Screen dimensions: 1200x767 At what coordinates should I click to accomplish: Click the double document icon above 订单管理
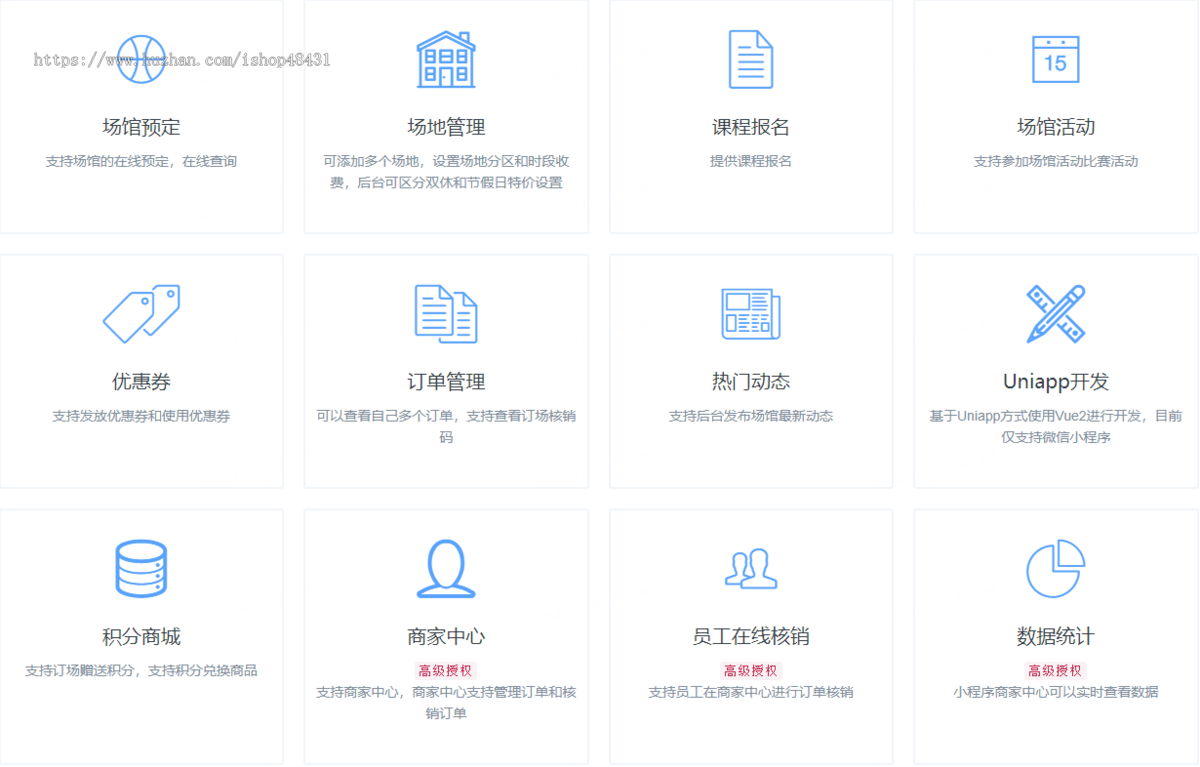pyautogui.click(x=446, y=314)
